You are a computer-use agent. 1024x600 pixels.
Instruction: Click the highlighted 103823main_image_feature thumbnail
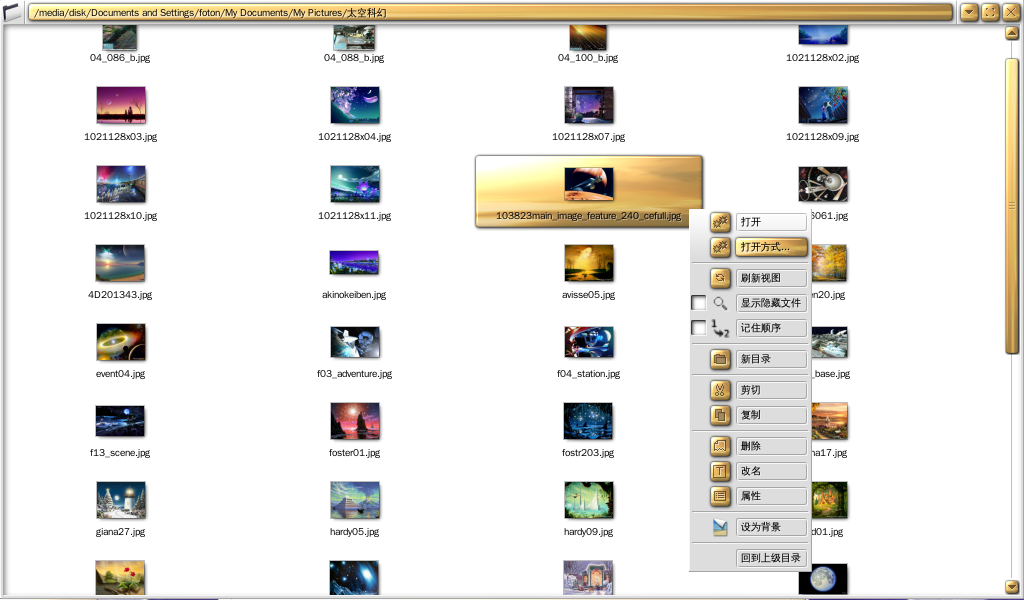tap(588, 184)
